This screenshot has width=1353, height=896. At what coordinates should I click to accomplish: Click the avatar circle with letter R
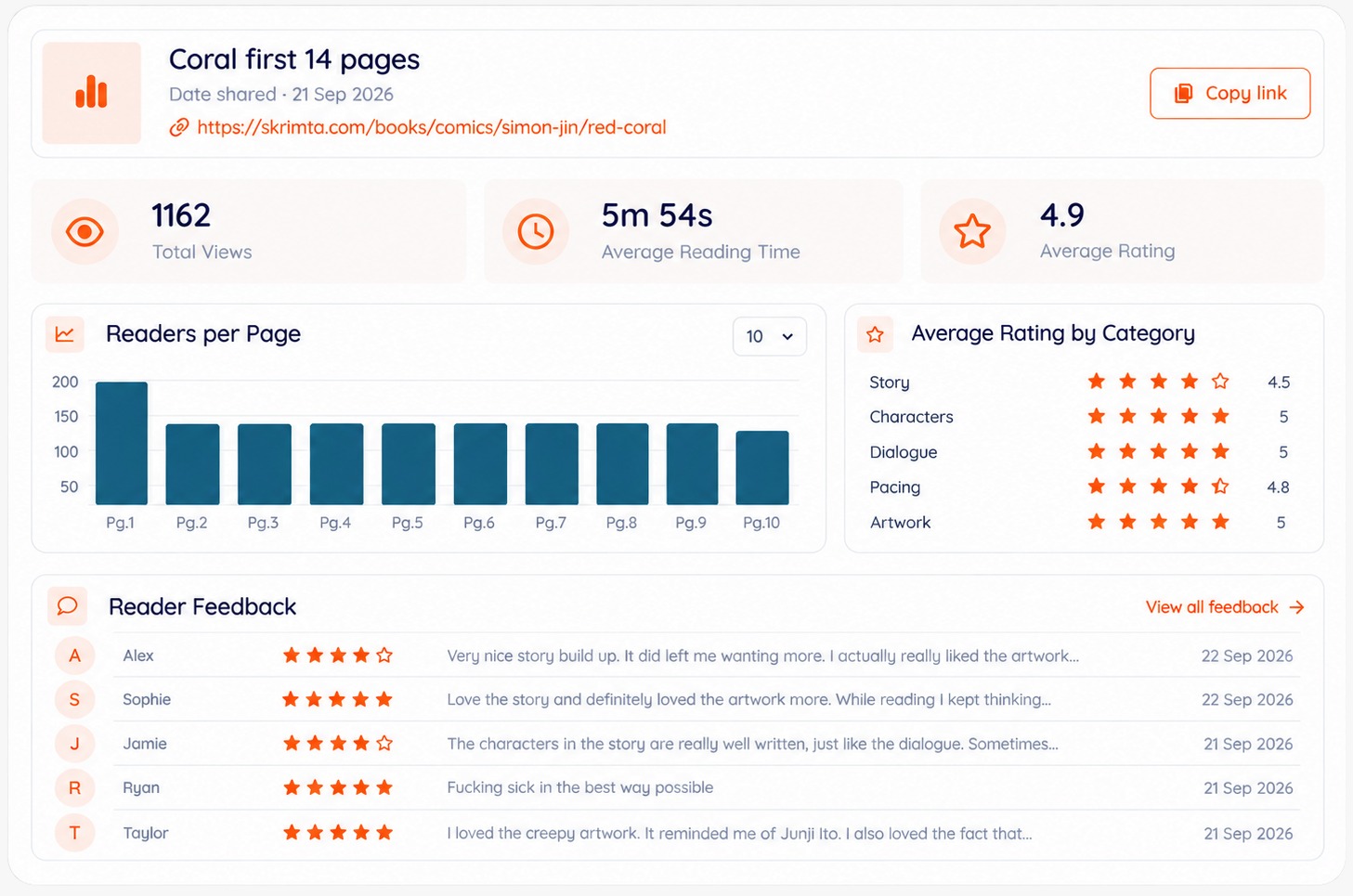pyautogui.click(x=74, y=787)
